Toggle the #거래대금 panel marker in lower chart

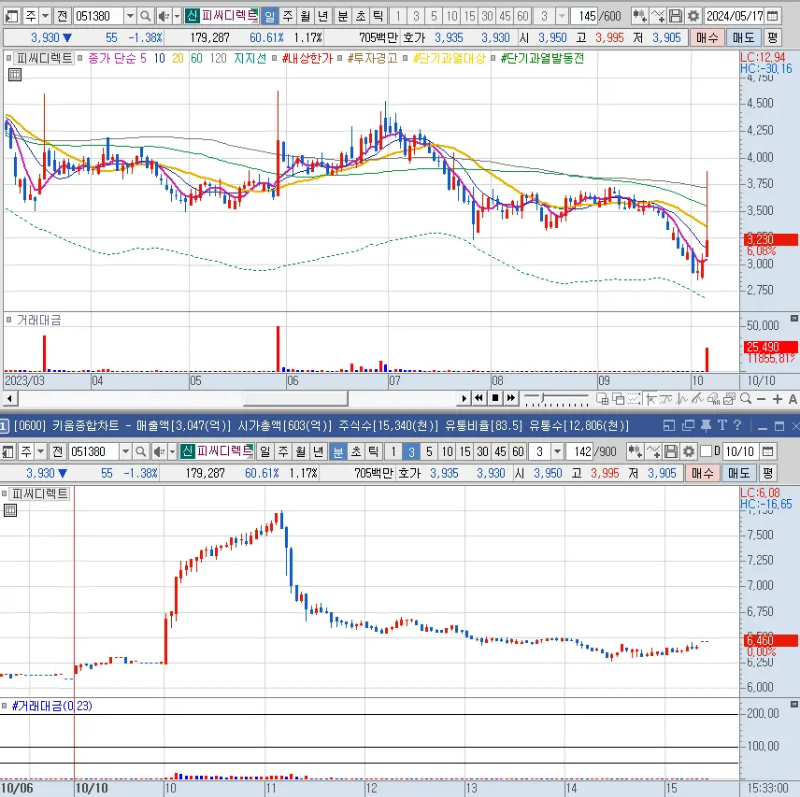[5, 706]
